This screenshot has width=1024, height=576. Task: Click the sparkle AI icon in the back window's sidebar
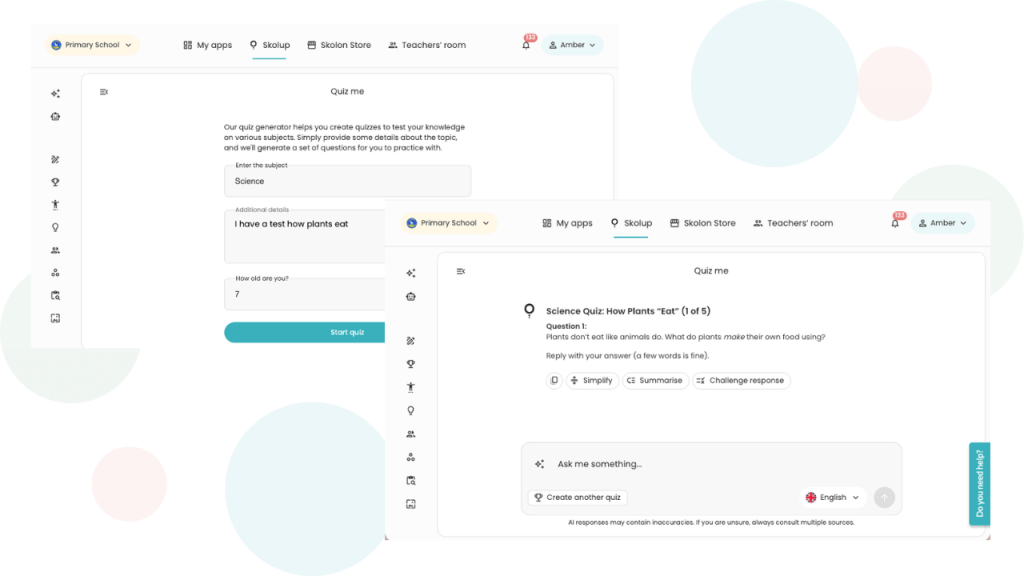(56, 94)
